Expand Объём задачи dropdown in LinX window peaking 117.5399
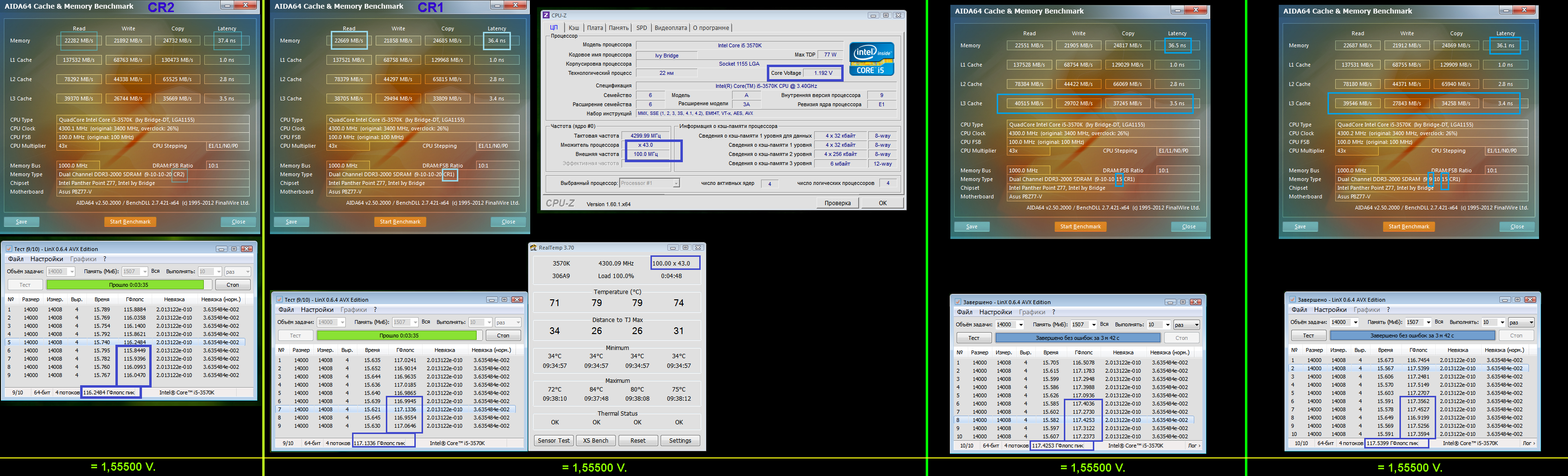1568x476 pixels. pyautogui.click(x=1356, y=322)
